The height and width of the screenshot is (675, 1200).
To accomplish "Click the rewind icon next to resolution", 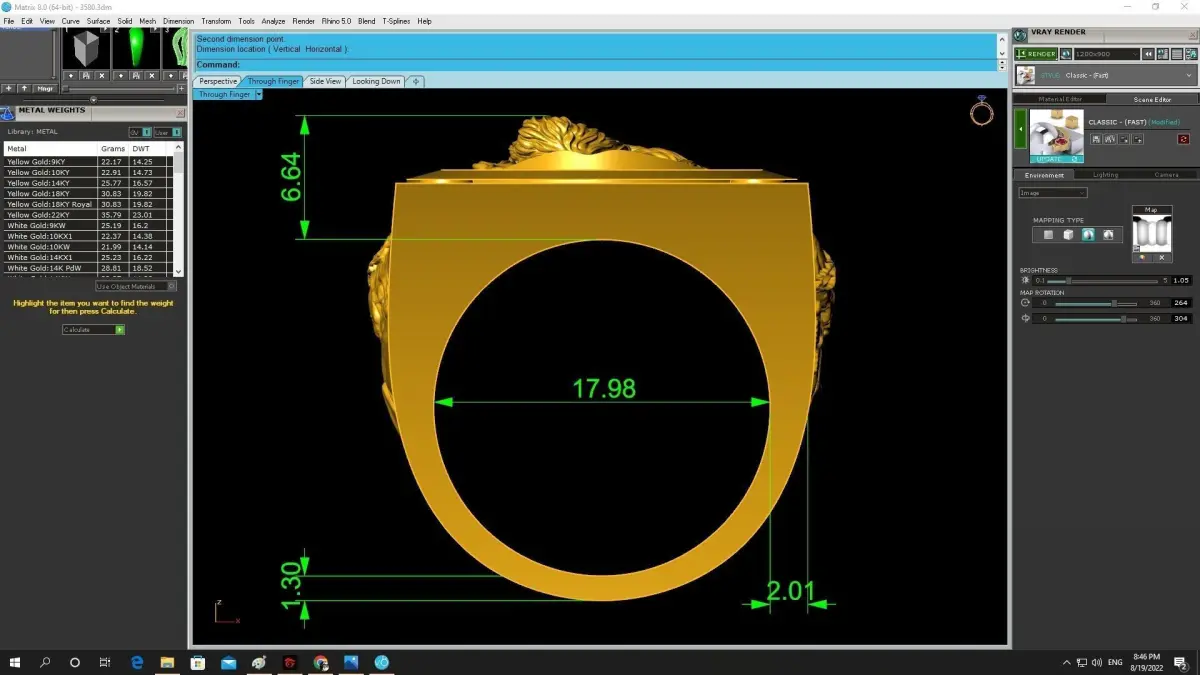I will coord(1151,54).
